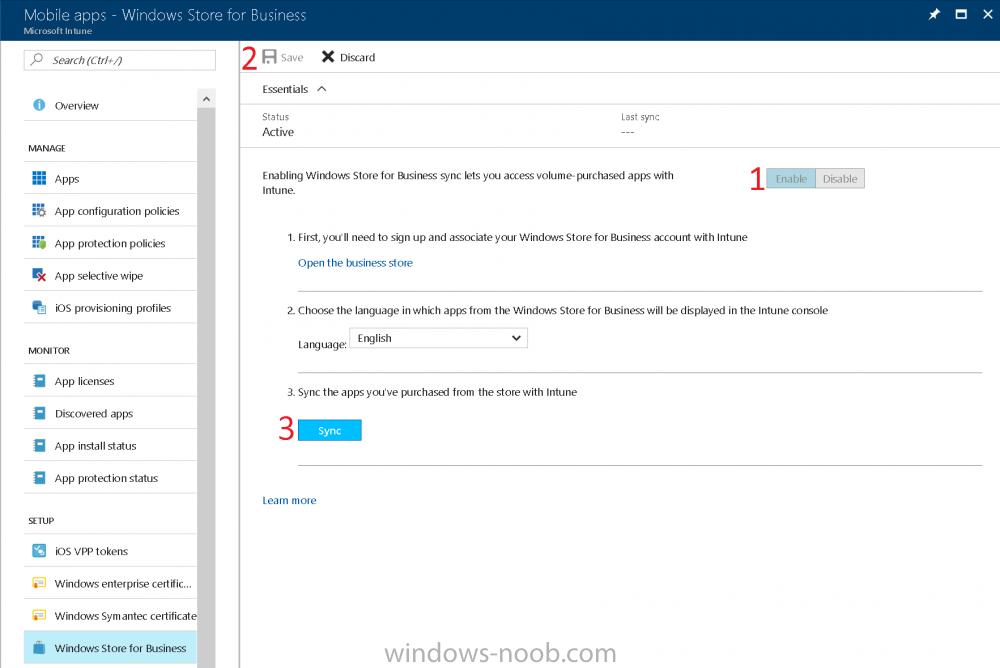Go to App configuration policies
Image resolution: width=1000 pixels, height=668 pixels.
tap(110, 211)
